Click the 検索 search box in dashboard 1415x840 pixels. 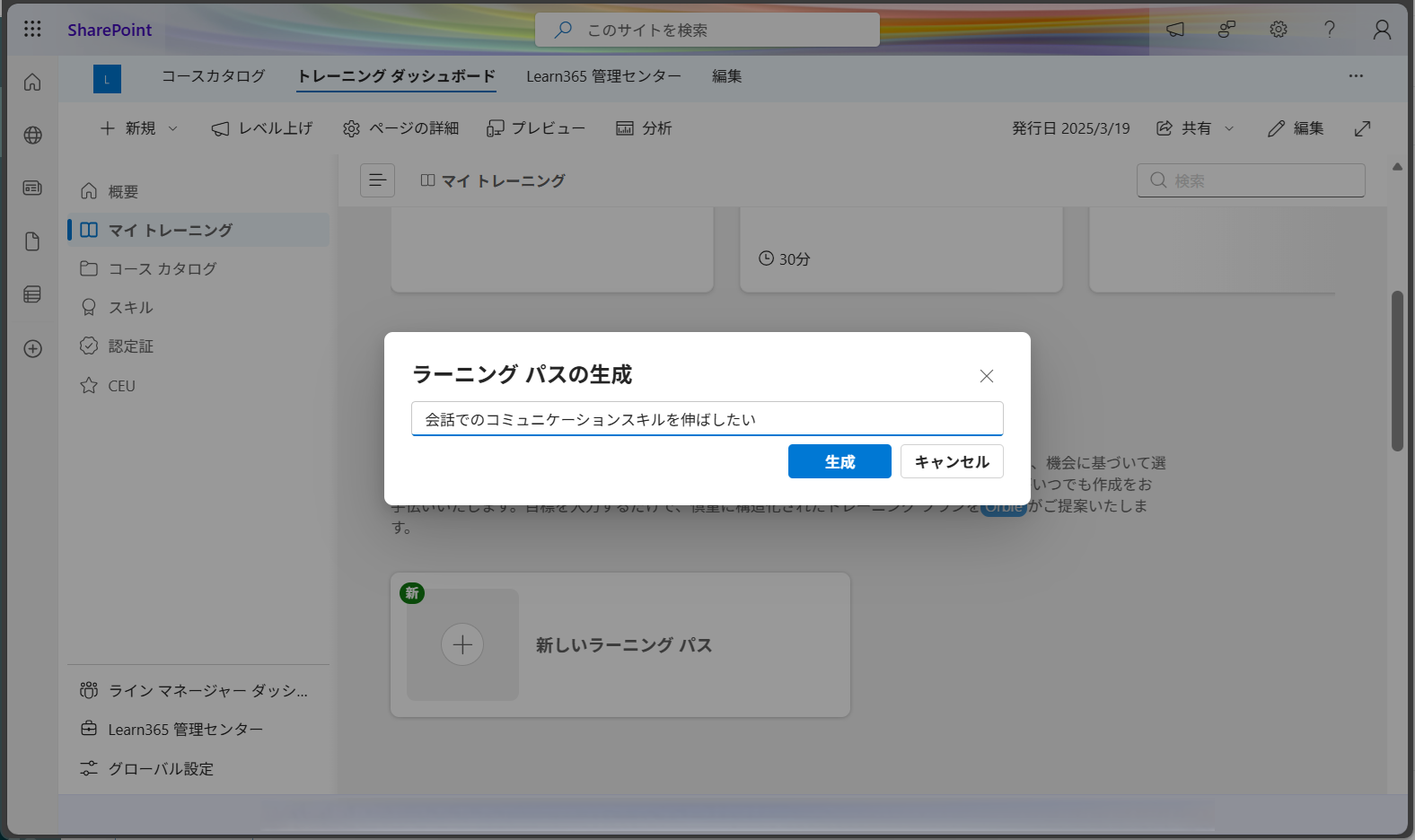(x=1251, y=180)
